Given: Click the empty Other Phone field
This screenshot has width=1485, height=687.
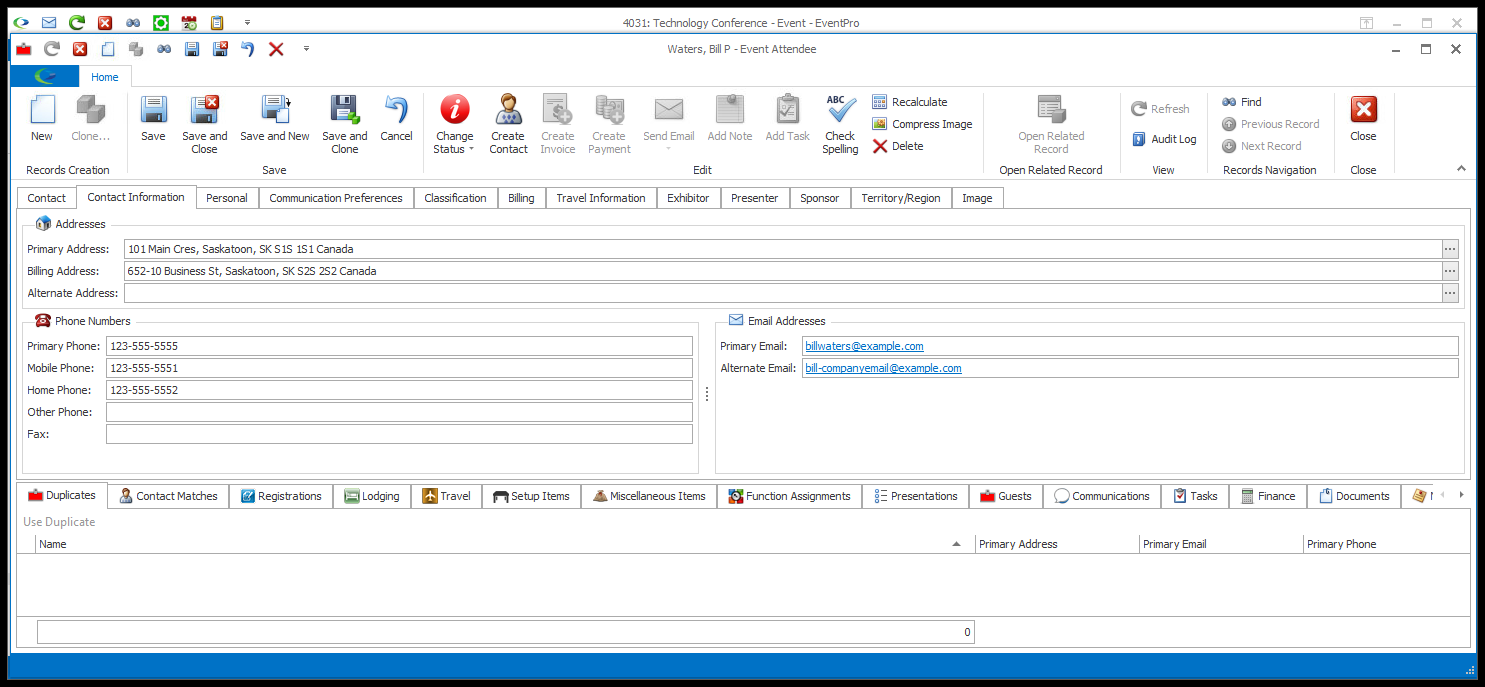Looking at the screenshot, I should coord(399,412).
